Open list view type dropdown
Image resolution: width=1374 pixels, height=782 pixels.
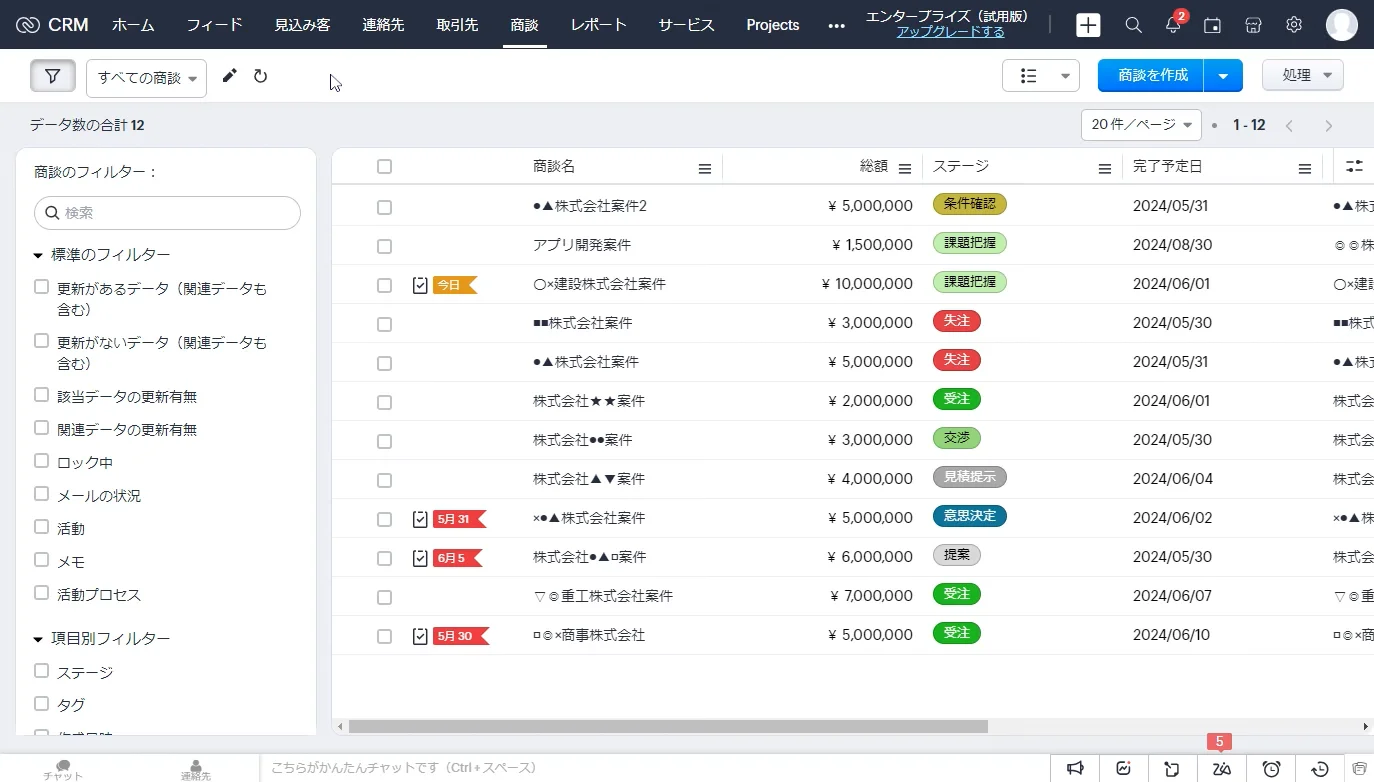click(x=1041, y=76)
